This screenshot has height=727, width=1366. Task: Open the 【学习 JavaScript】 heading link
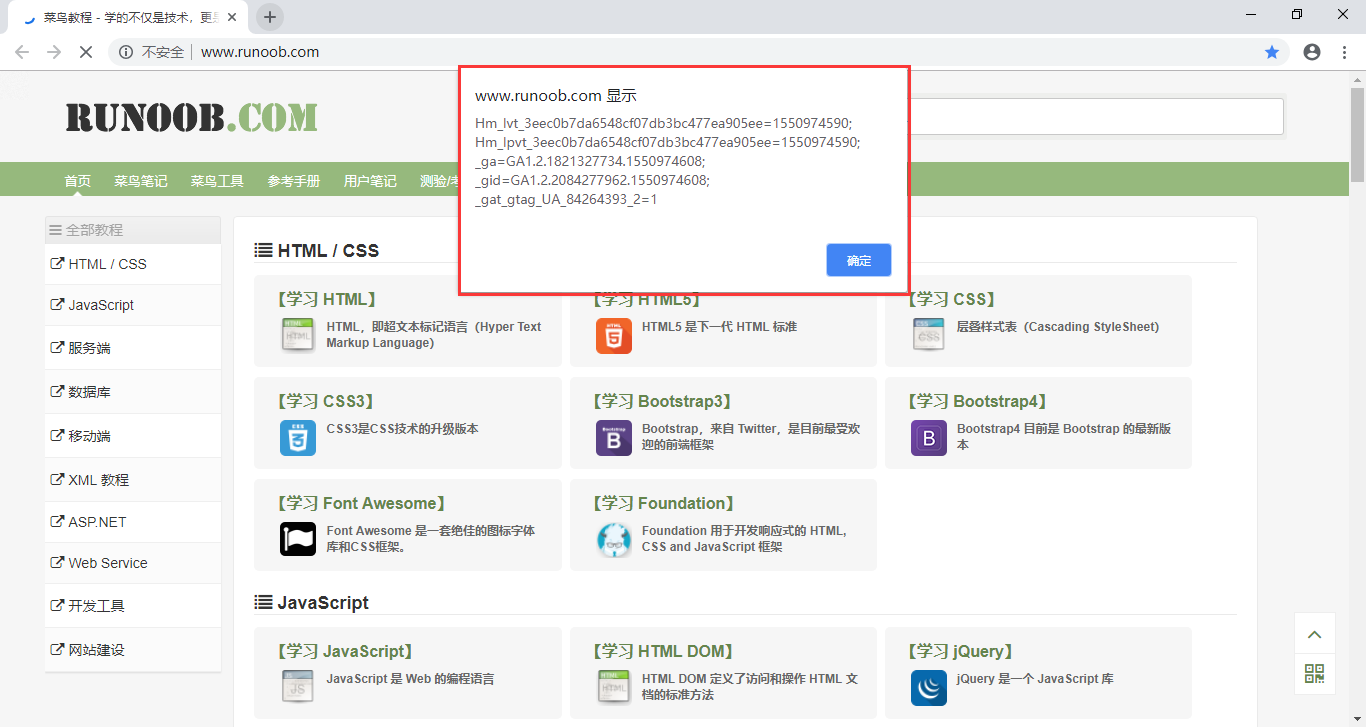tap(343, 651)
